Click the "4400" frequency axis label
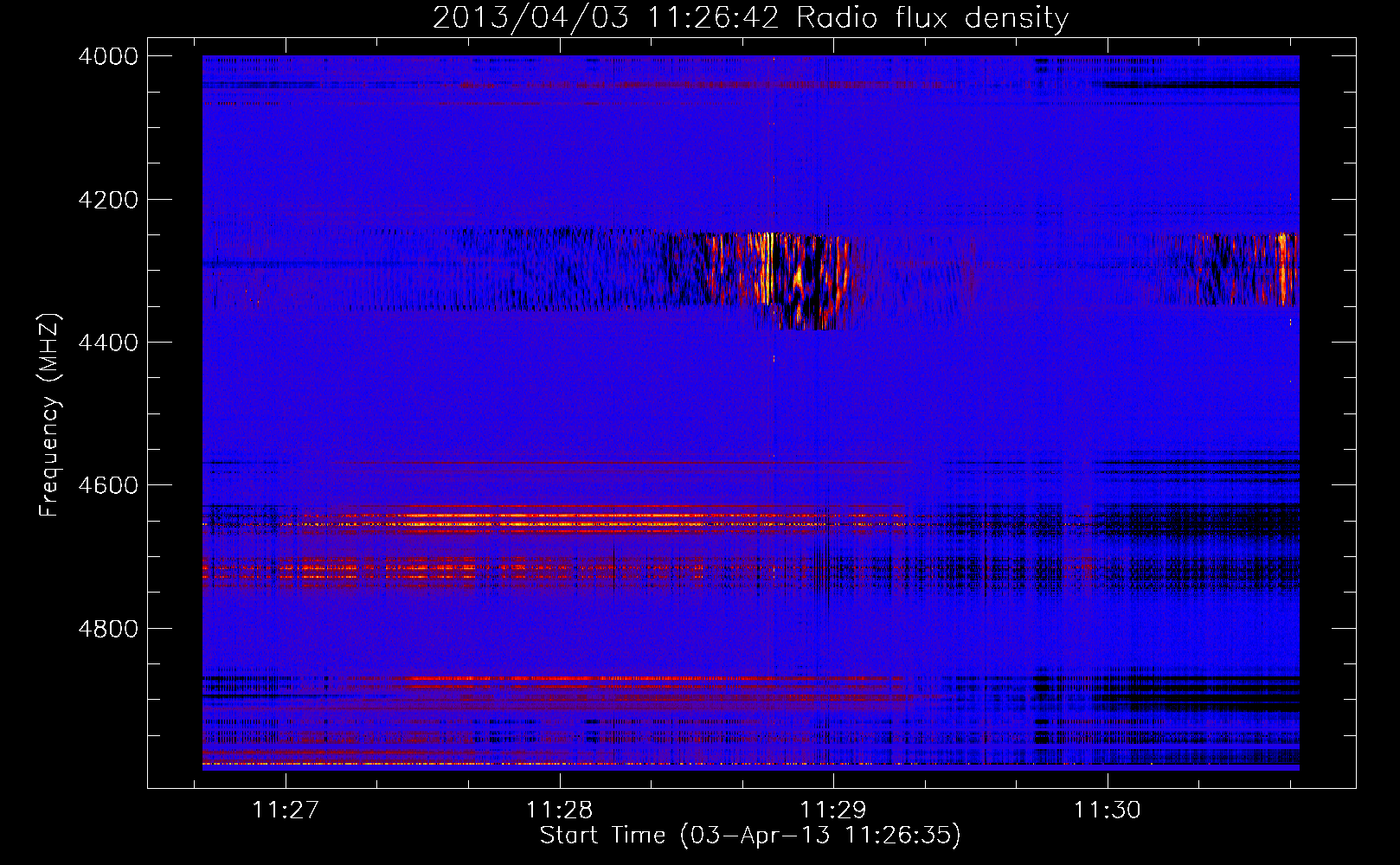The image size is (1400, 865). pos(108,343)
